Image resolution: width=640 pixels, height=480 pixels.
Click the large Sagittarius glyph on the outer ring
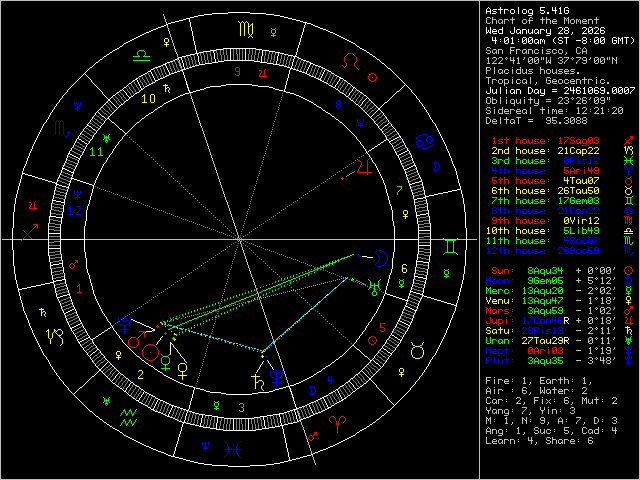coord(30,231)
